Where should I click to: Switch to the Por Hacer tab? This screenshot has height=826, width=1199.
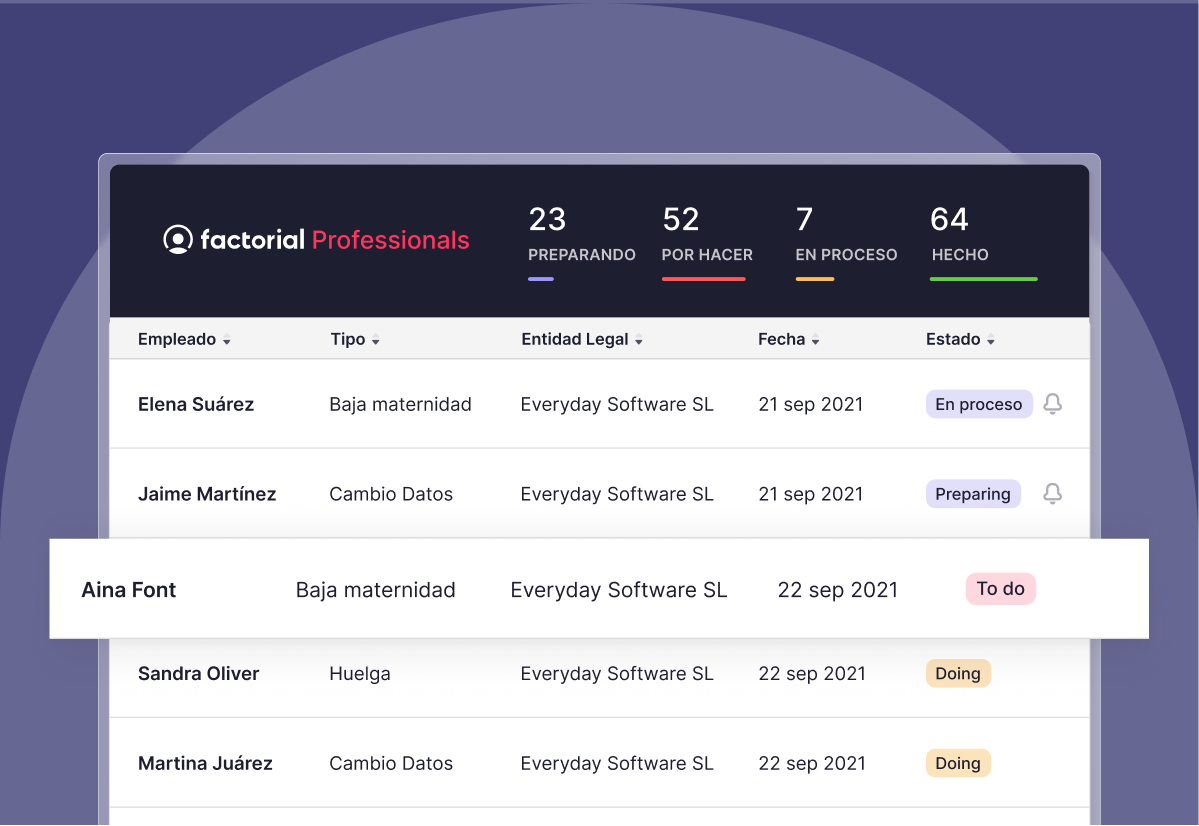[x=706, y=238]
